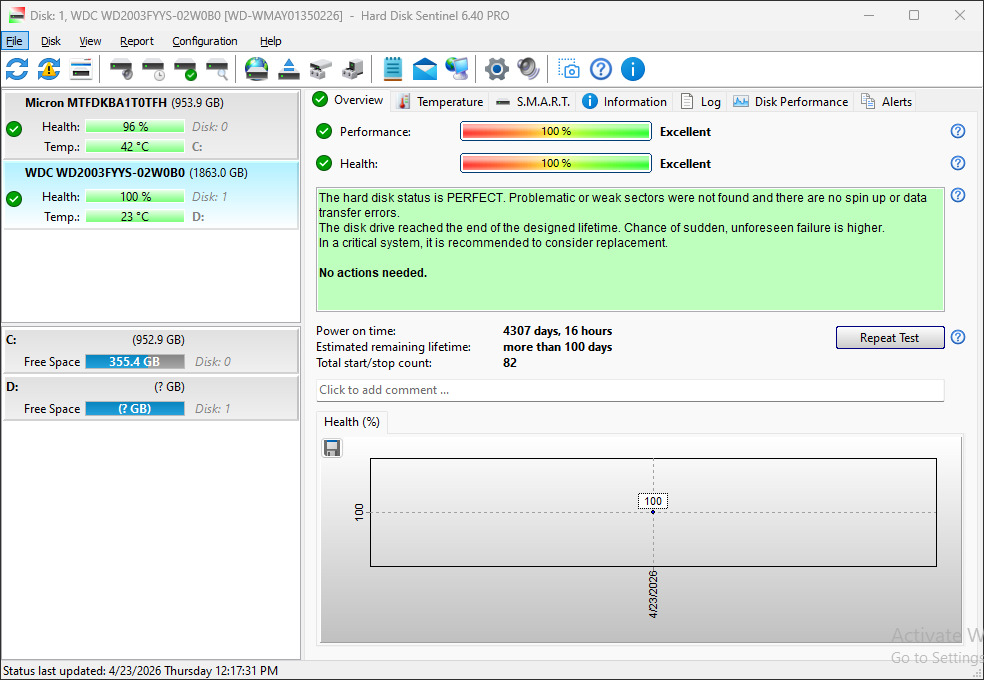Viewport: 984px width, 680px height.
Task: Click the 100 data point on health graph
Action: pyautogui.click(x=653, y=512)
